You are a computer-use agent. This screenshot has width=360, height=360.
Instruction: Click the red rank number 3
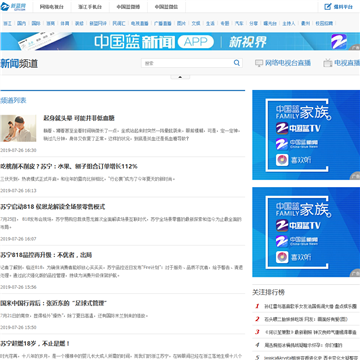257,332
